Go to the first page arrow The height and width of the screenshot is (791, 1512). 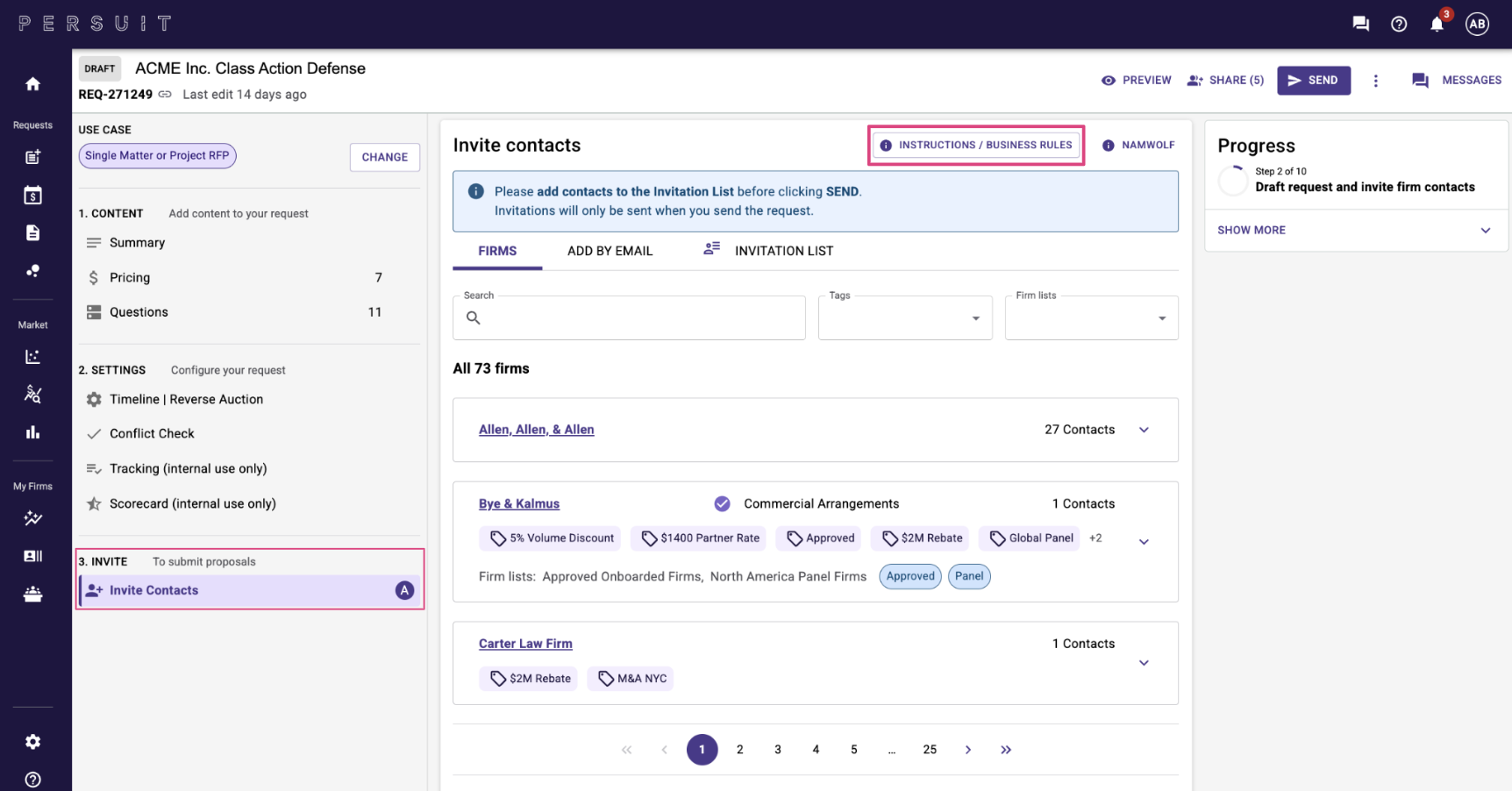click(626, 750)
